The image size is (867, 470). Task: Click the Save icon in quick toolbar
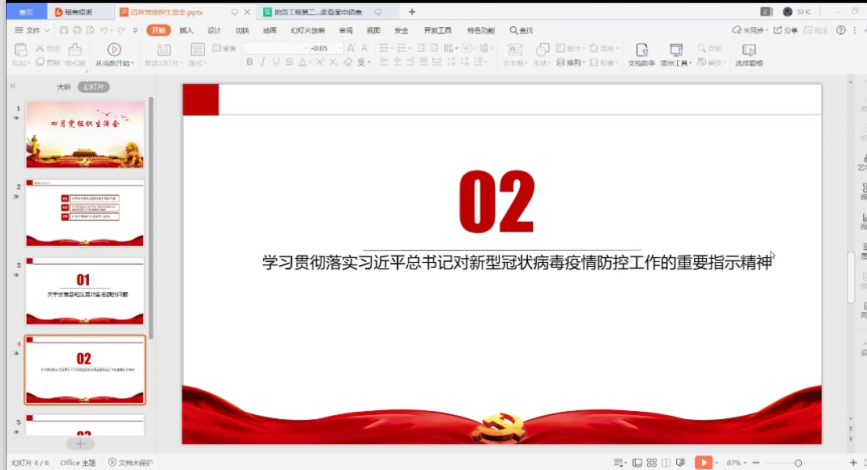(63, 31)
